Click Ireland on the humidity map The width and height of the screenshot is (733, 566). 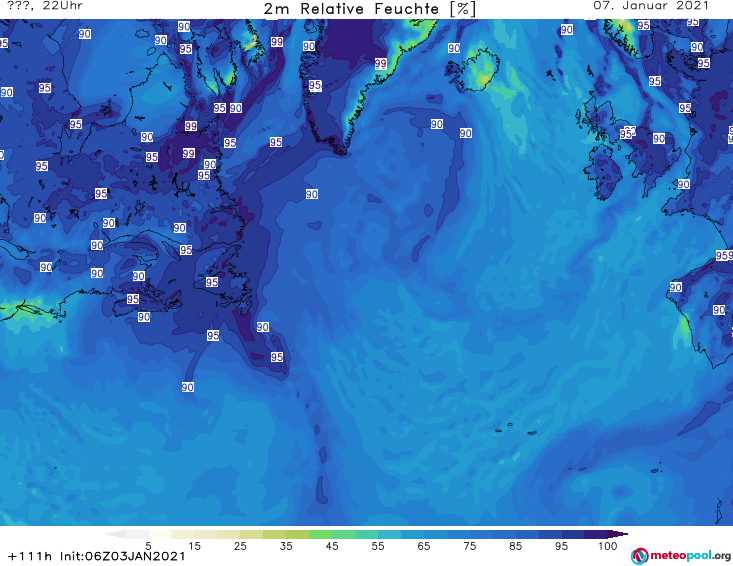[603, 172]
